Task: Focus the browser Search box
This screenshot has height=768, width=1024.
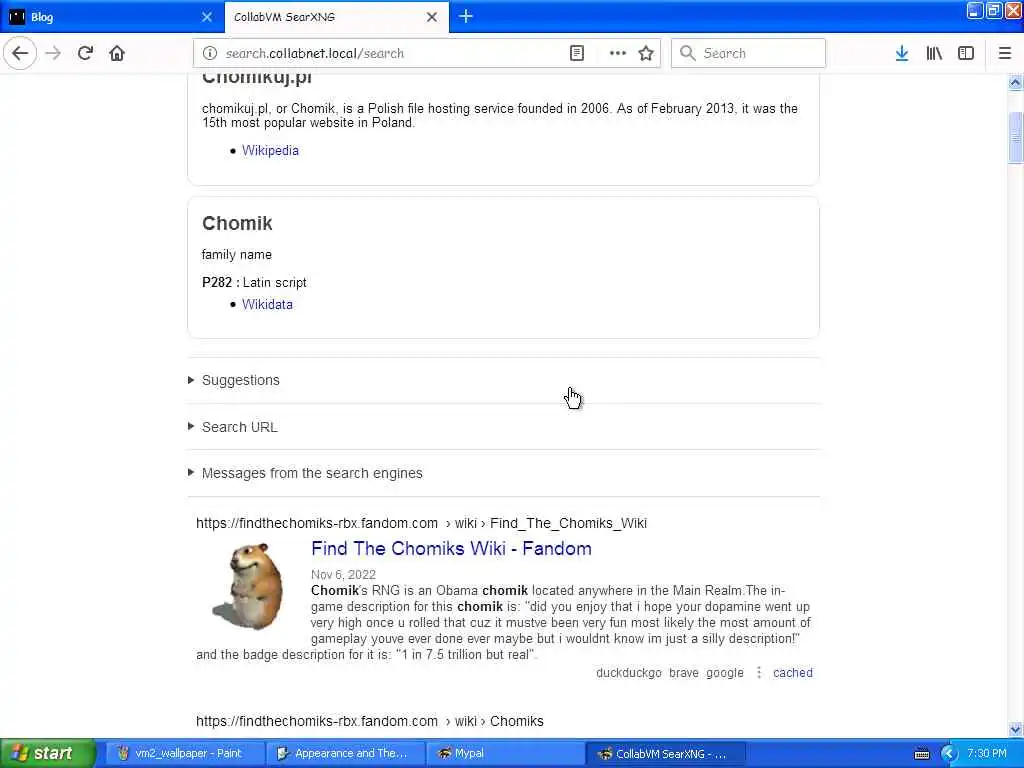Action: coord(748,53)
